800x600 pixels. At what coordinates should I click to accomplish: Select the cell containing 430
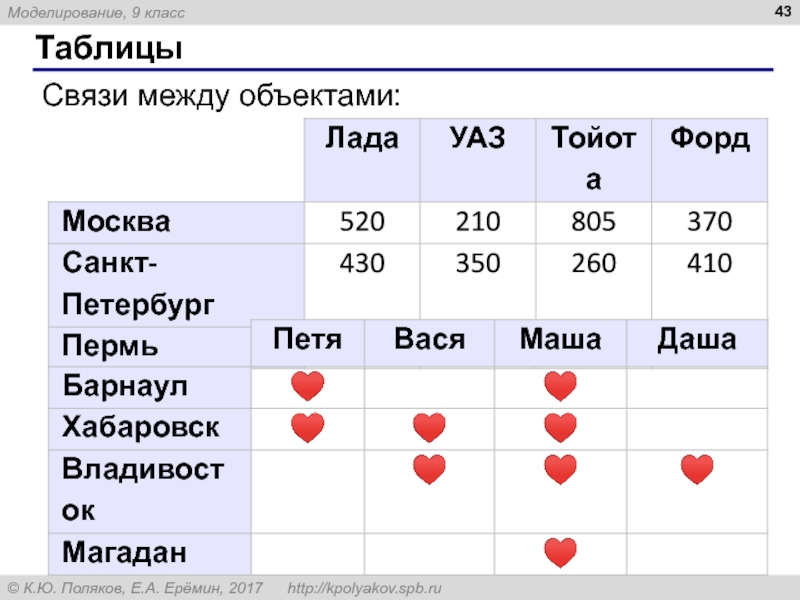click(360, 264)
